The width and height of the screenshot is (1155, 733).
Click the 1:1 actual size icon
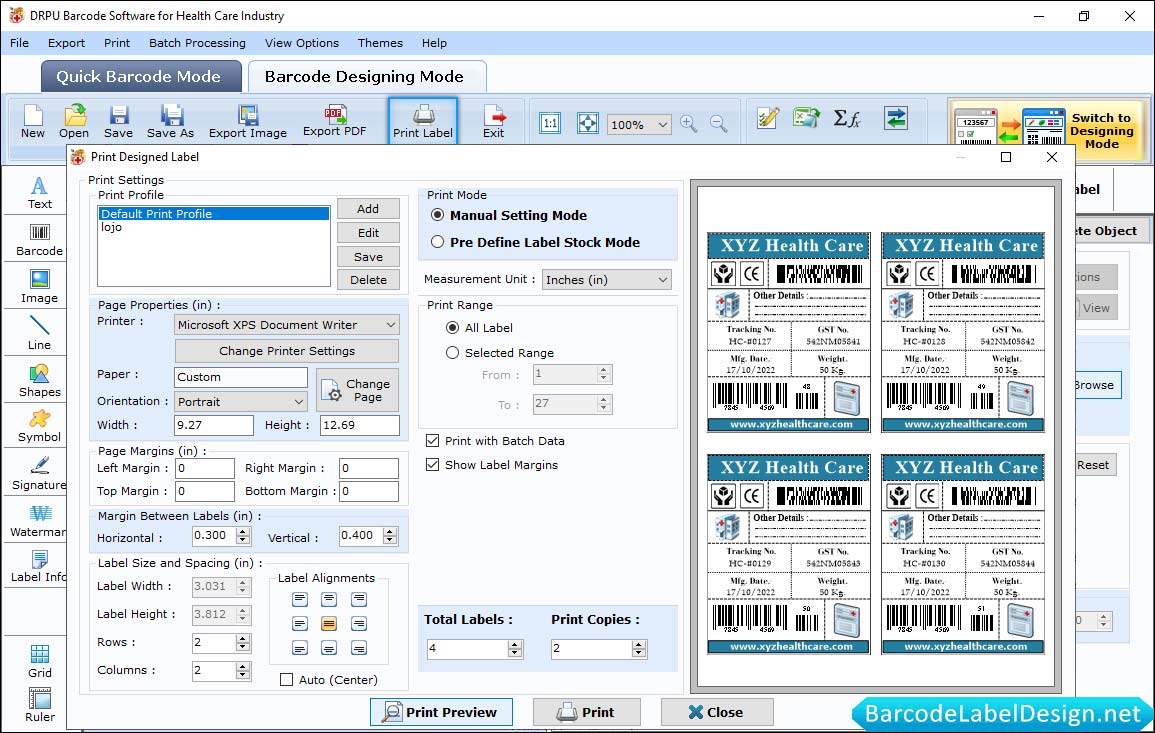pyautogui.click(x=550, y=123)
